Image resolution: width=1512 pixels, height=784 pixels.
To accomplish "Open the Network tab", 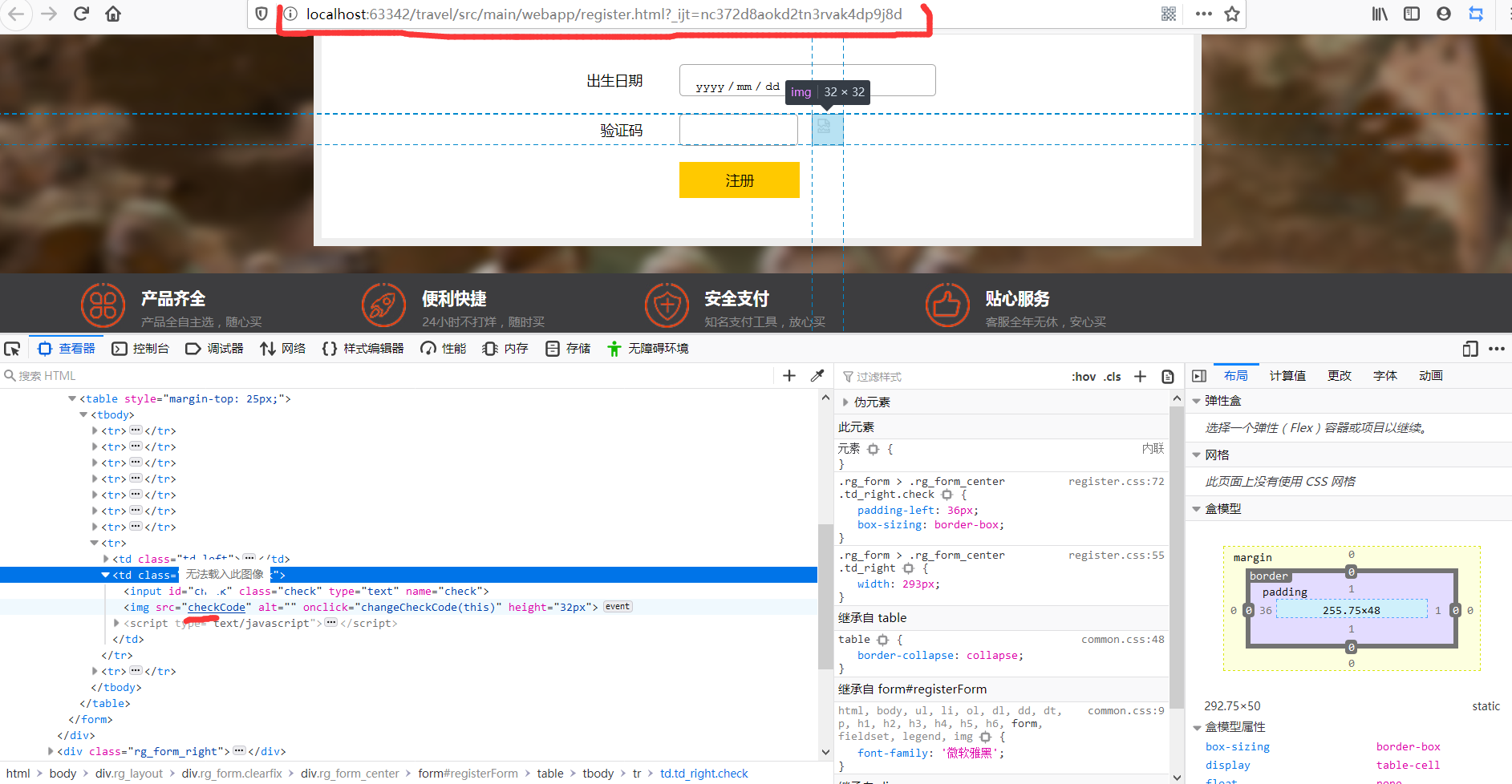I will coord(283,349).
